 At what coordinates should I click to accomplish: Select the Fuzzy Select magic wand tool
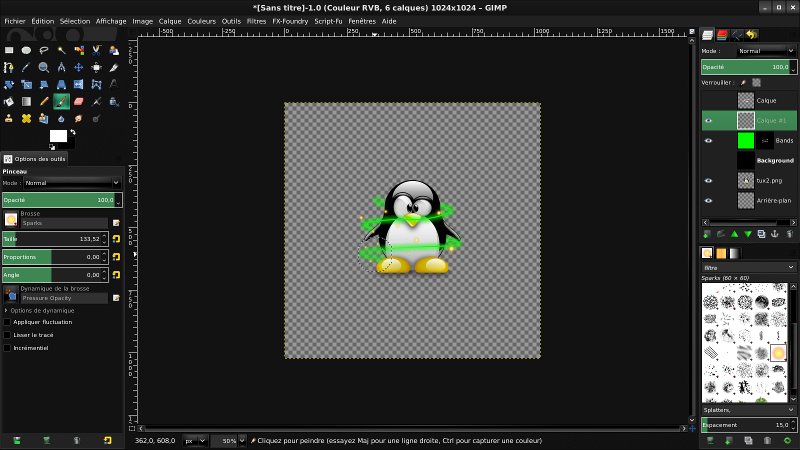pos(61,50)
